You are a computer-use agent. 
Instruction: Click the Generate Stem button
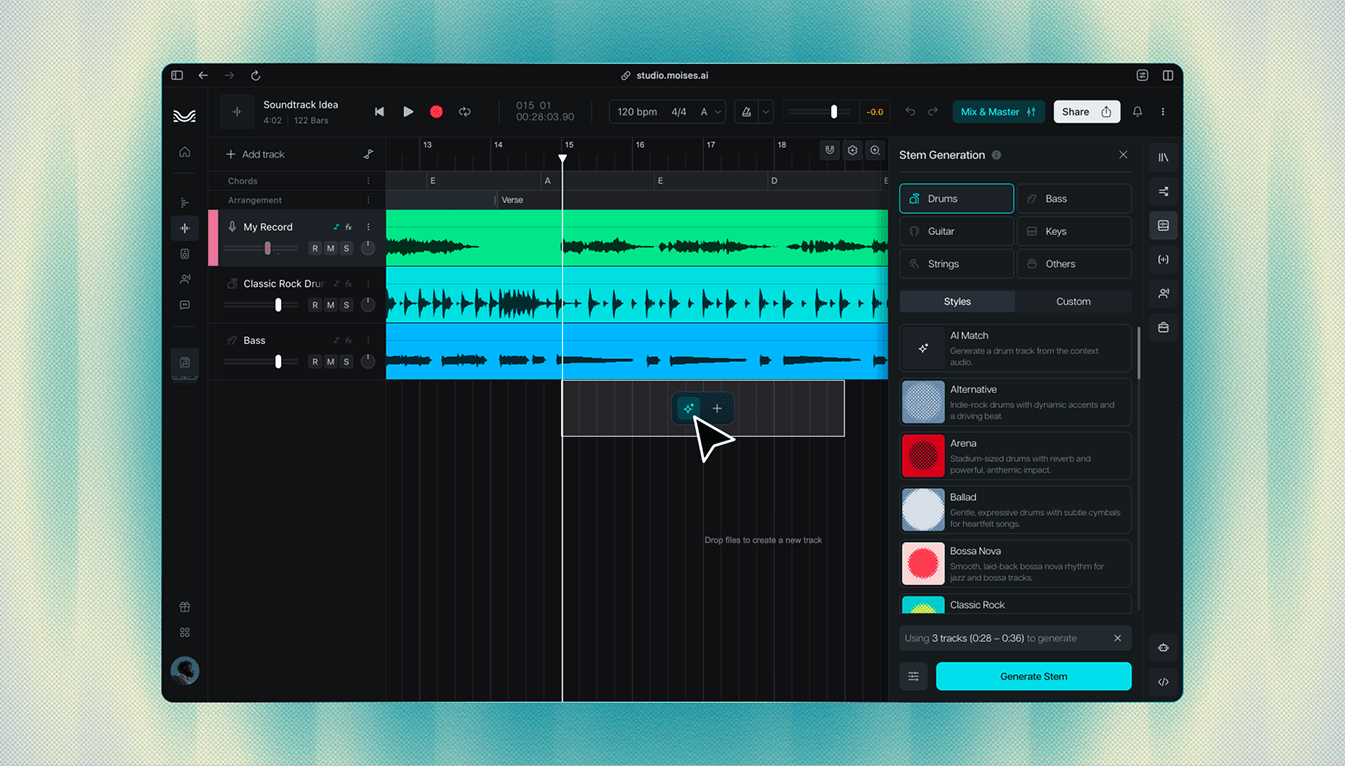[1034, 677]
